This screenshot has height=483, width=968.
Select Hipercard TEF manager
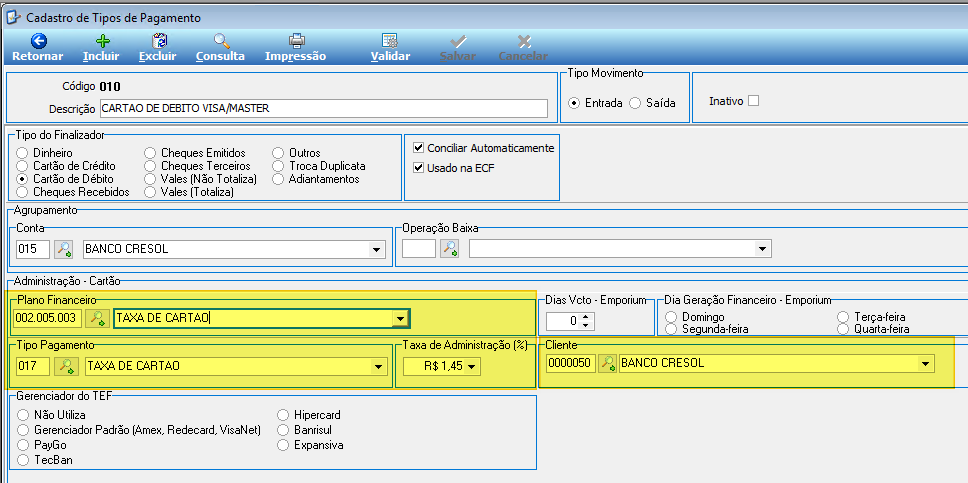coord(283,414)
